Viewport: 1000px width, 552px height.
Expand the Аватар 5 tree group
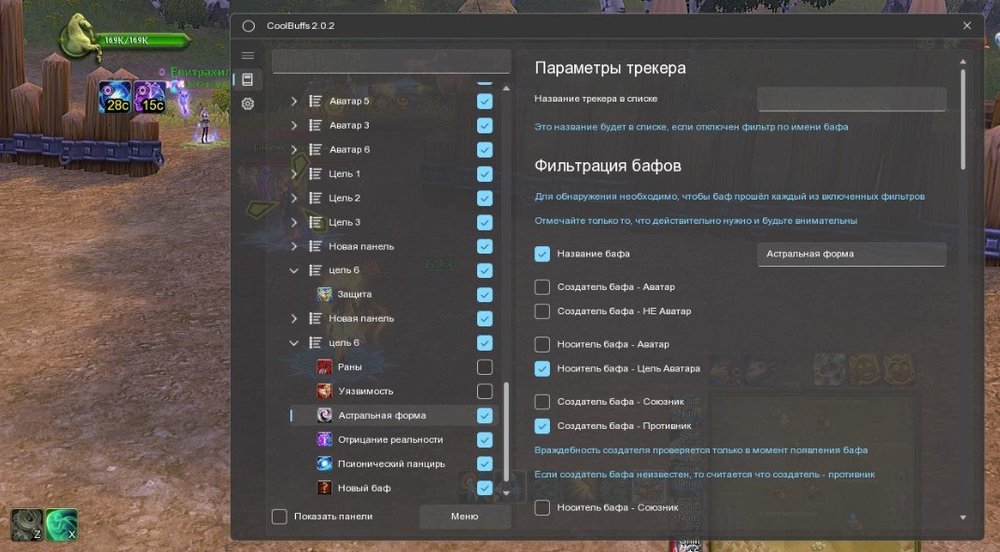294,101
